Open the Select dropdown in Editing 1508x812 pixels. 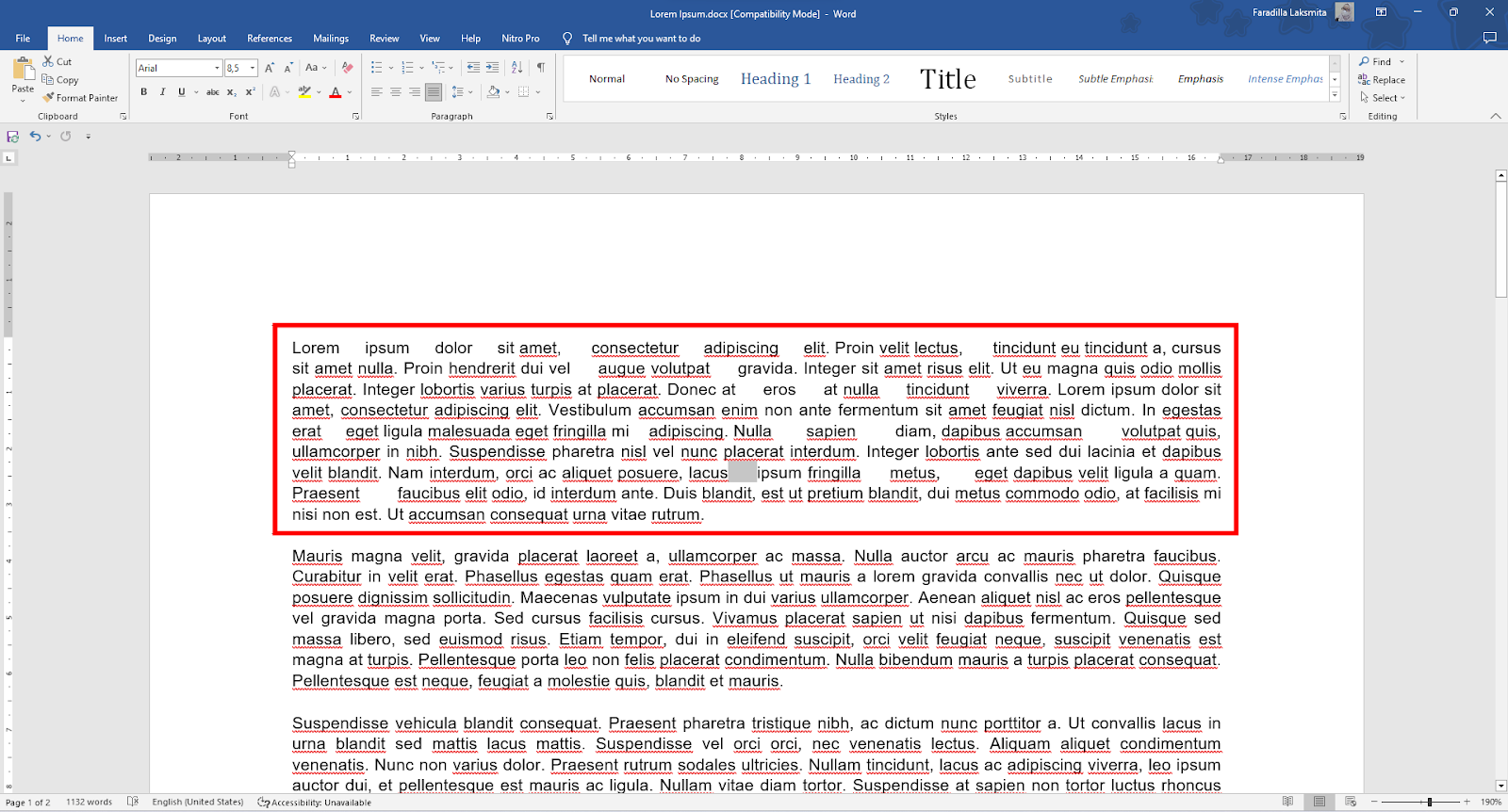1383,98
